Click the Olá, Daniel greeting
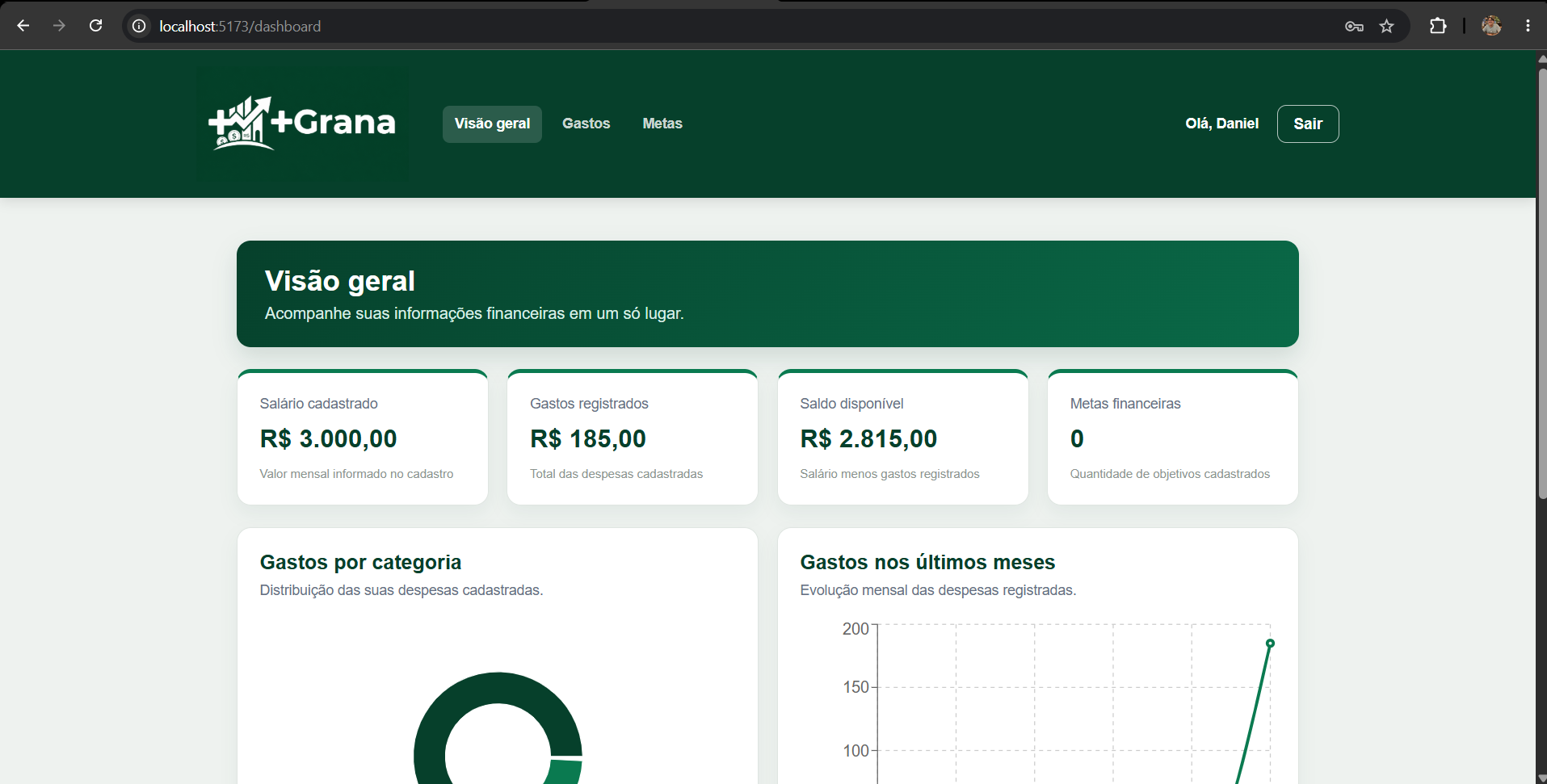This screenshot has height=784, width=1547. coord(1221,124)
